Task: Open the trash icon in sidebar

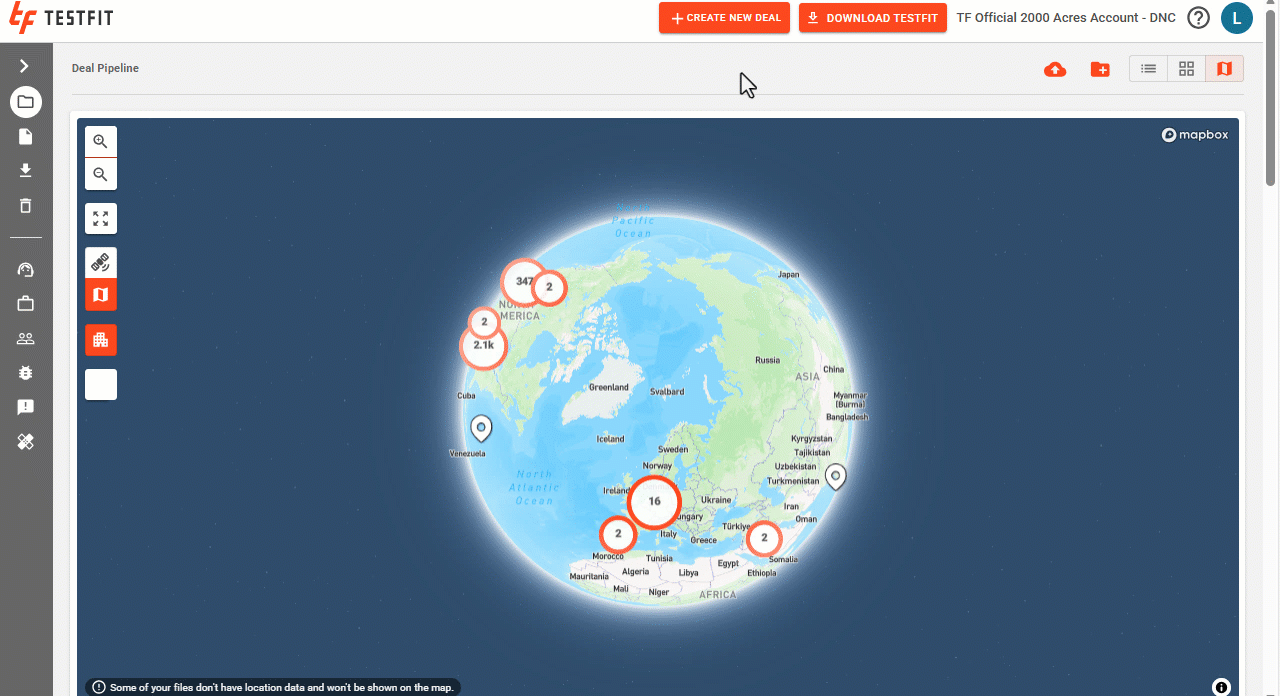Action: (x=26, y=205)
